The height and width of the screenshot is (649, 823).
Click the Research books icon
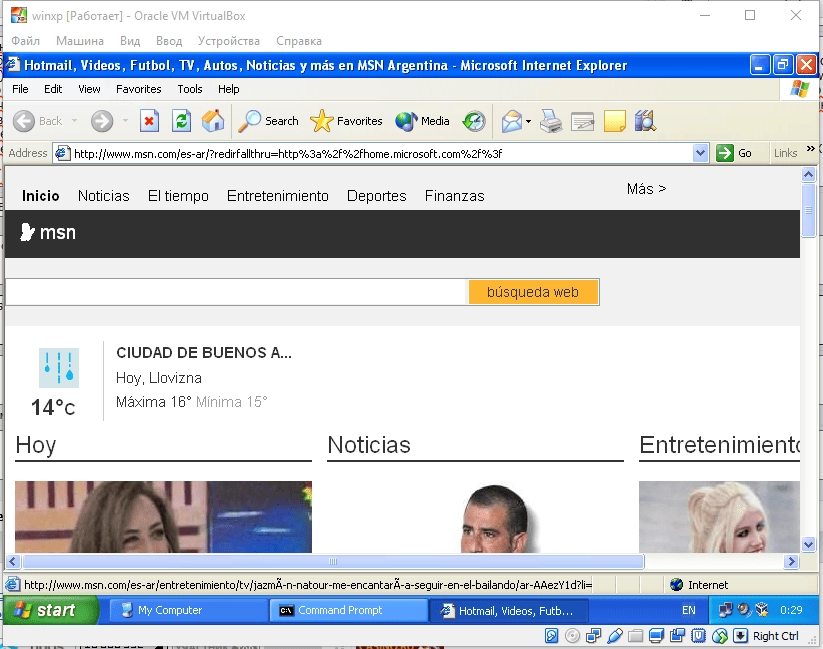(x=645, y=121)
